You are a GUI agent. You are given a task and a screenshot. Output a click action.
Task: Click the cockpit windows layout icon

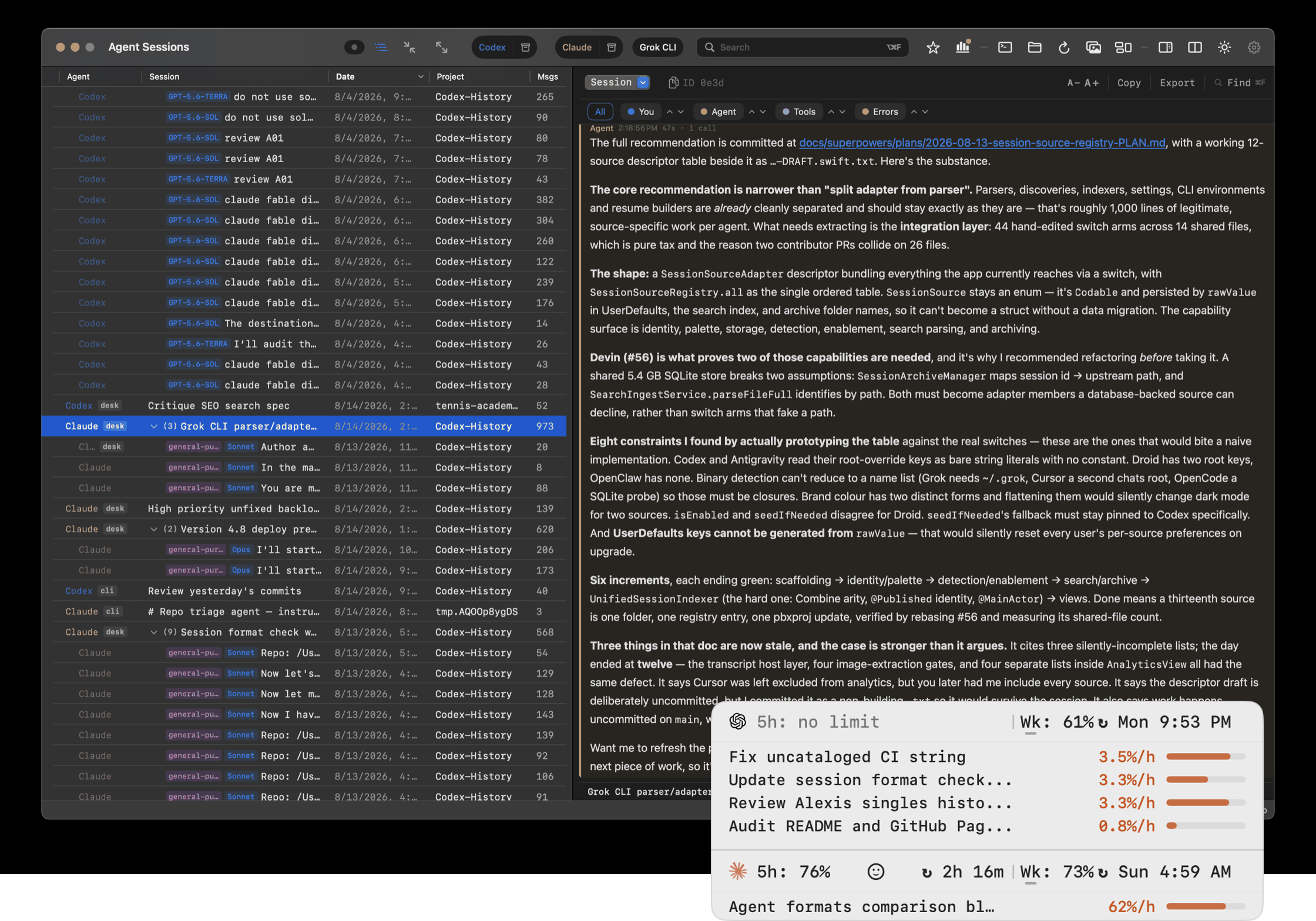coord(1123,47)
